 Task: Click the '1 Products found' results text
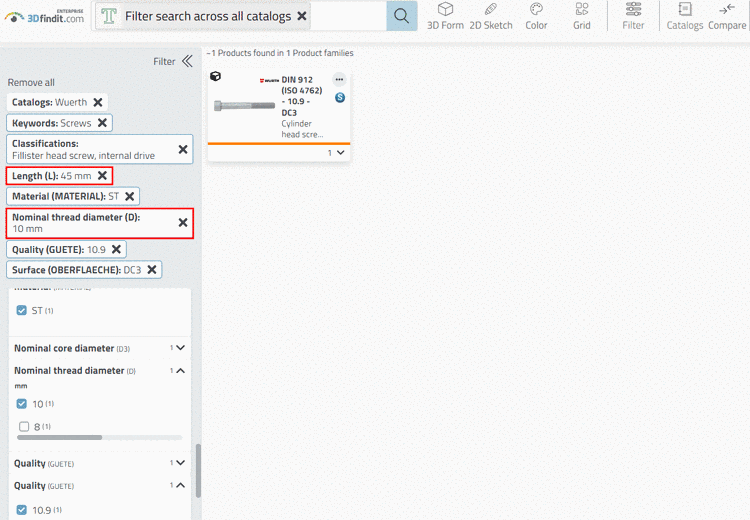(x=282, y=53)
